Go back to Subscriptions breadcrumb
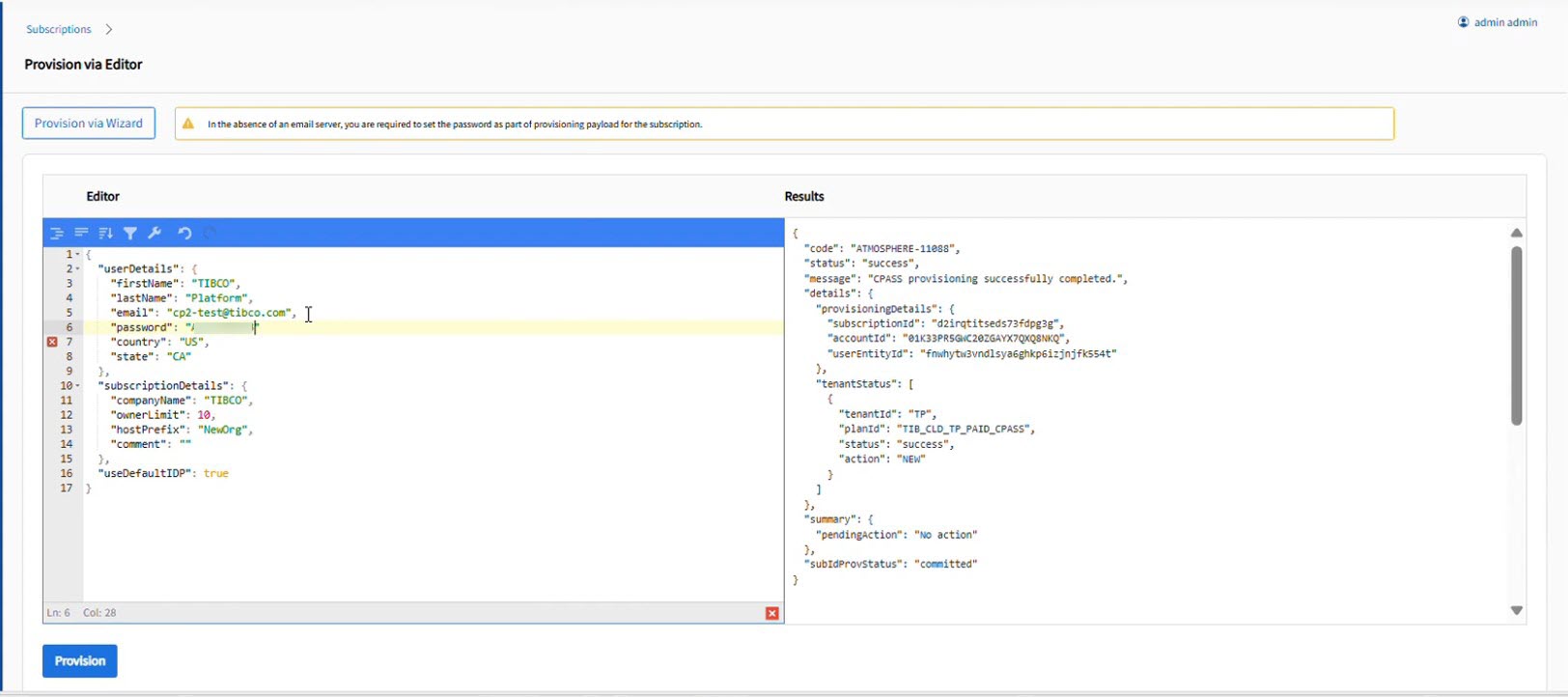This screenshot has height=697, width=1568. (58, 29)
